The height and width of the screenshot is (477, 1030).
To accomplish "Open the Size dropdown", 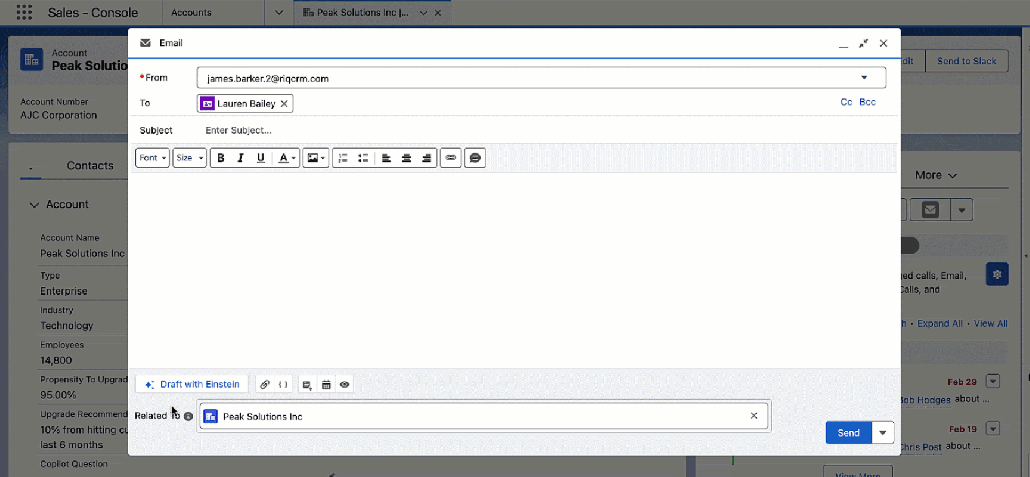I will click(189, 158).
